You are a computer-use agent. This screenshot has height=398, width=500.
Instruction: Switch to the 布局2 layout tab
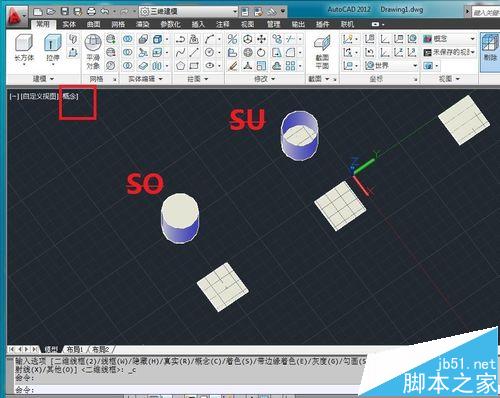pyautogui.click(x=101, y=349)
